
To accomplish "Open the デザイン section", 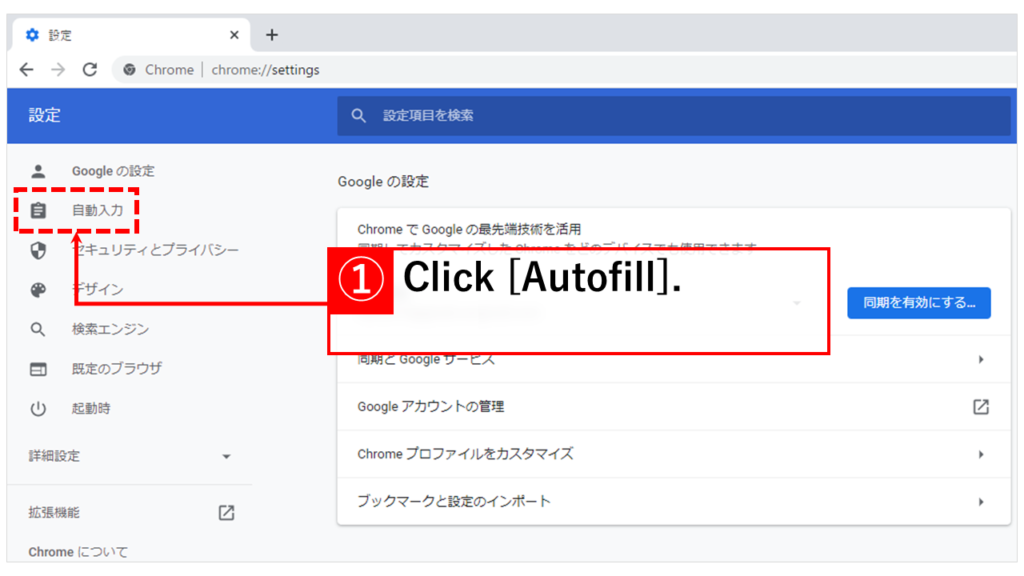I will tap(97, 289).
